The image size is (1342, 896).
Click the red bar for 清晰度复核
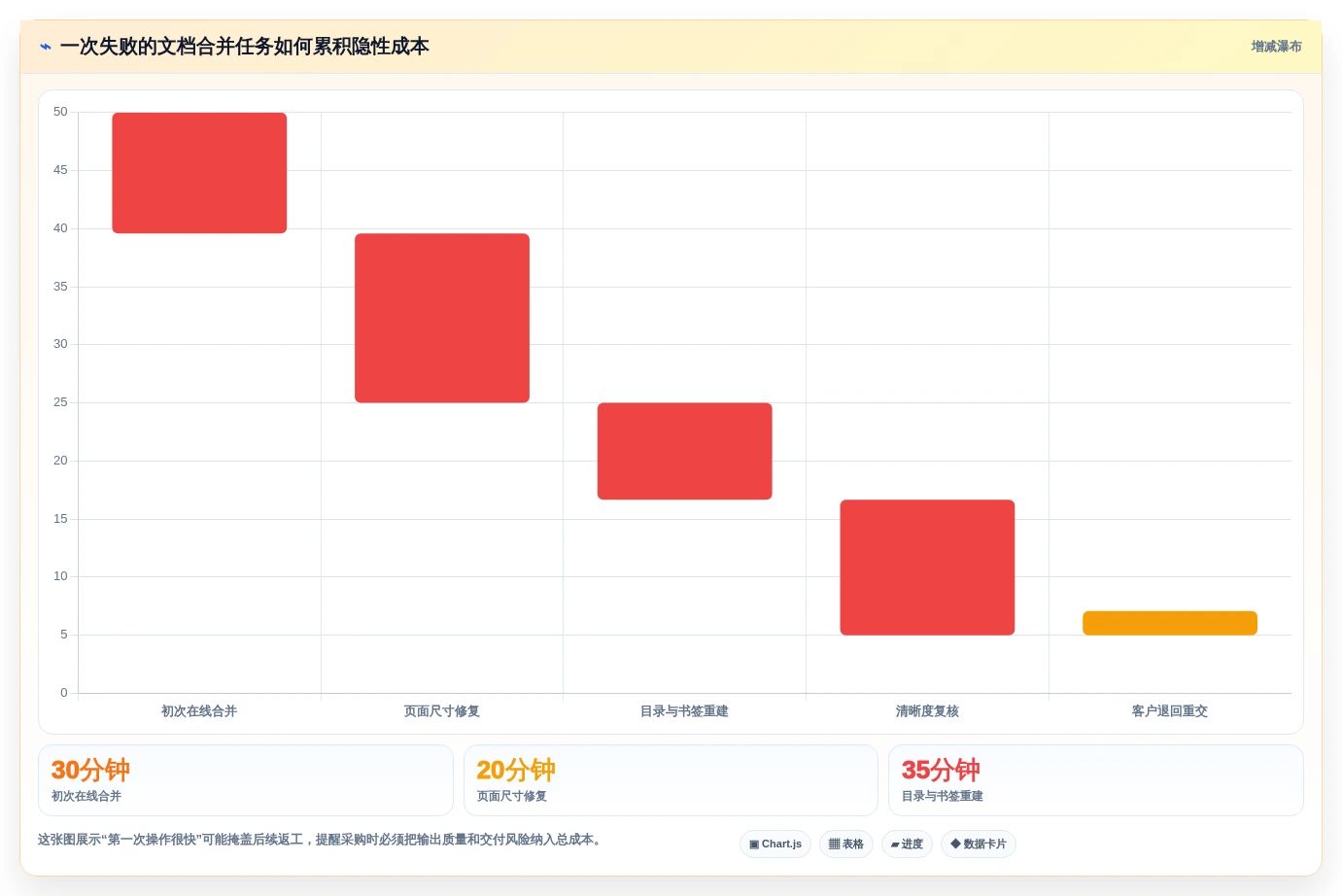click(x=927, y=568)
